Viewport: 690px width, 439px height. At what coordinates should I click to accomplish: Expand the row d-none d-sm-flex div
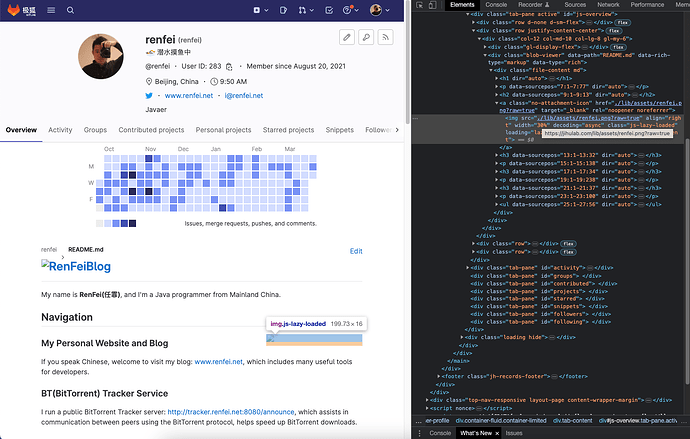(x=473, y=22)
